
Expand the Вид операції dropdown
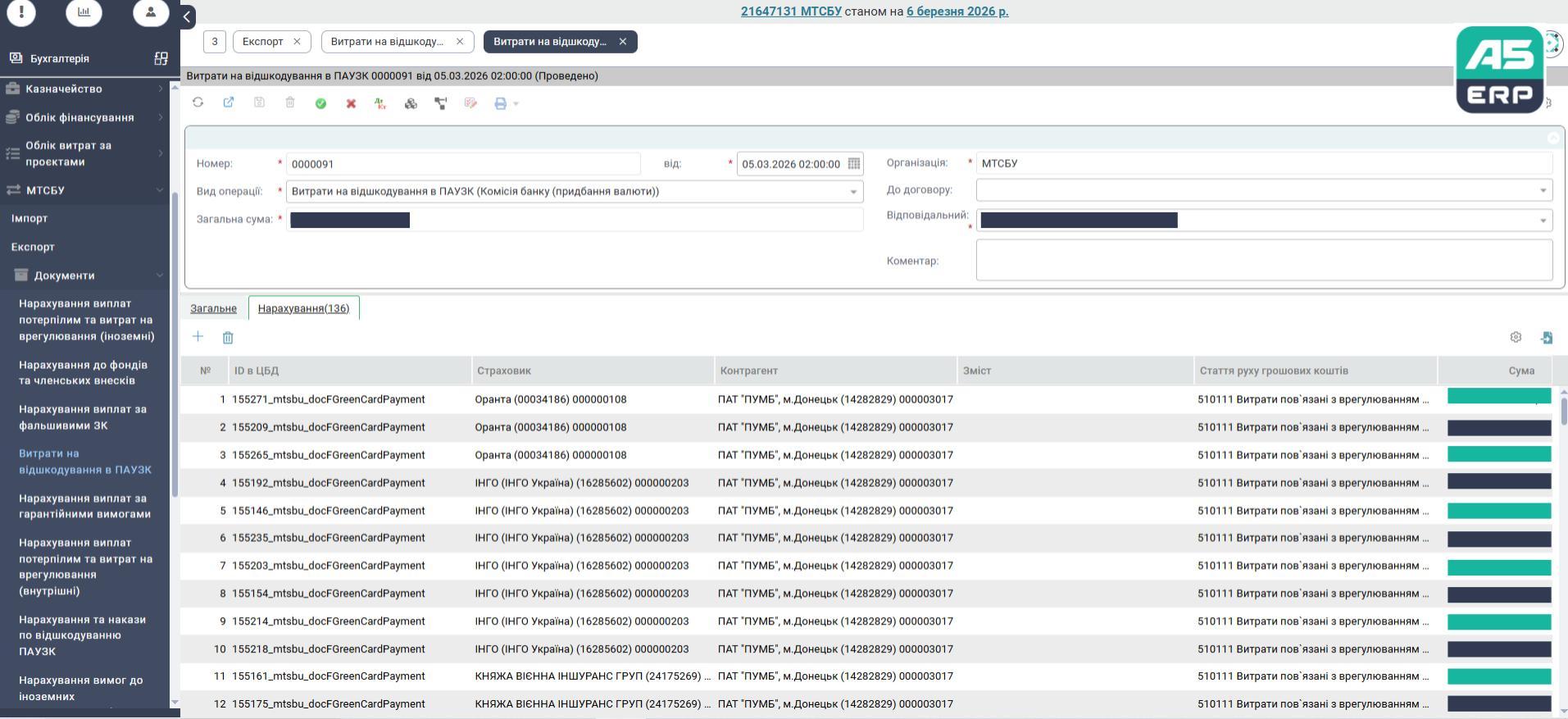[852, 192]
